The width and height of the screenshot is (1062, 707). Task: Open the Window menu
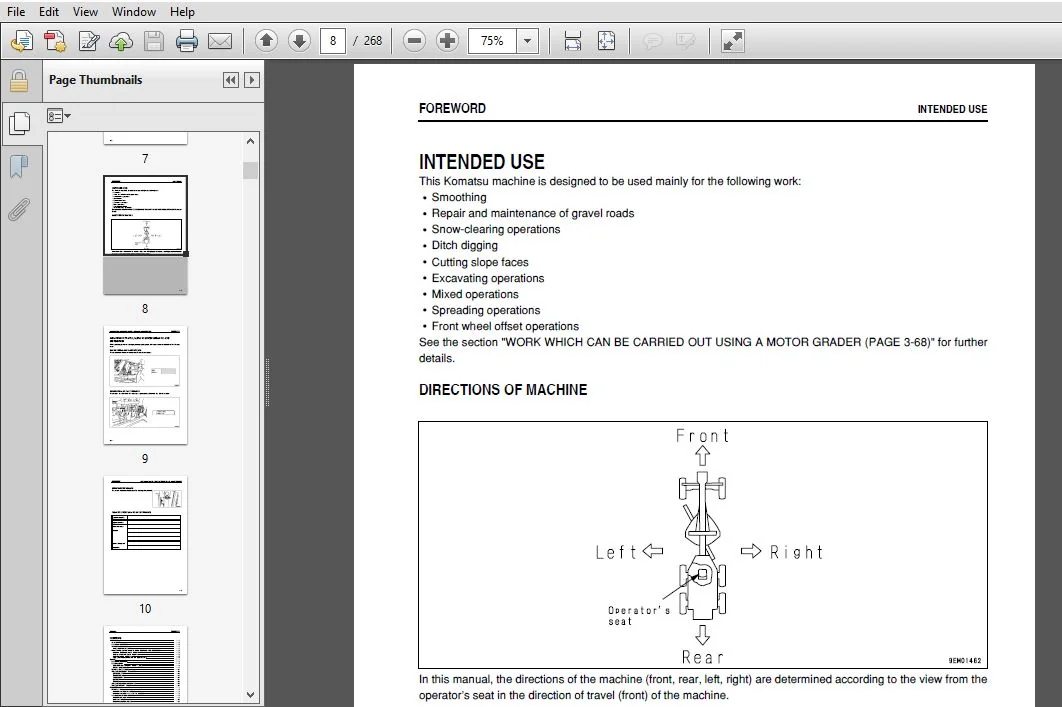(133, 12)
